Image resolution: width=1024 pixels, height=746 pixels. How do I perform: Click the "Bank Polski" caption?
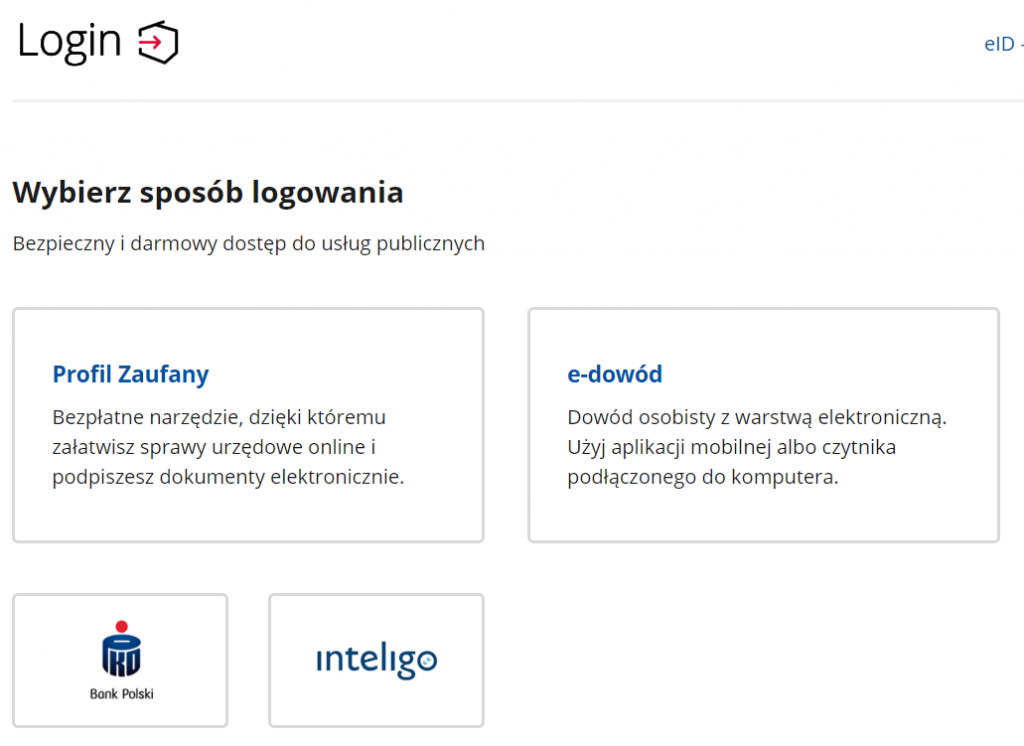tap(121, 693)
